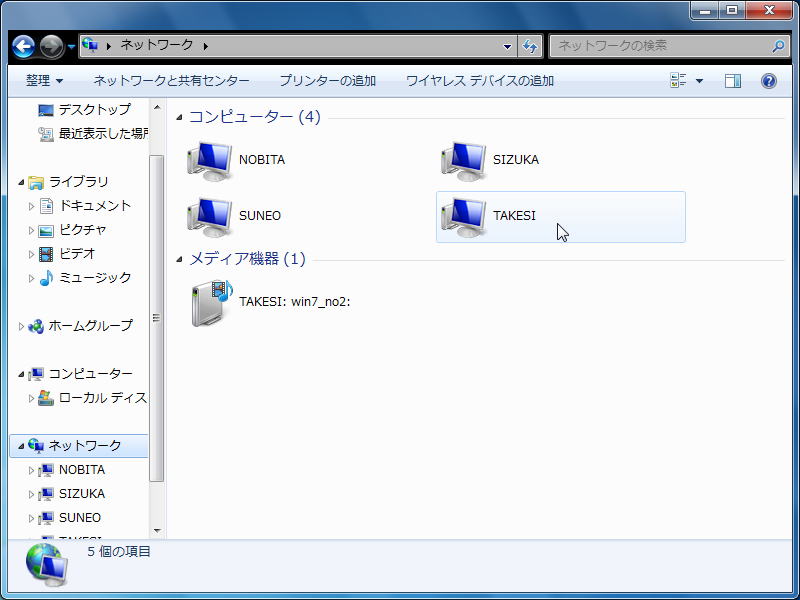Collapse the メディア機器 (1) group
800x600 pixels.
[x=179, y=260]
